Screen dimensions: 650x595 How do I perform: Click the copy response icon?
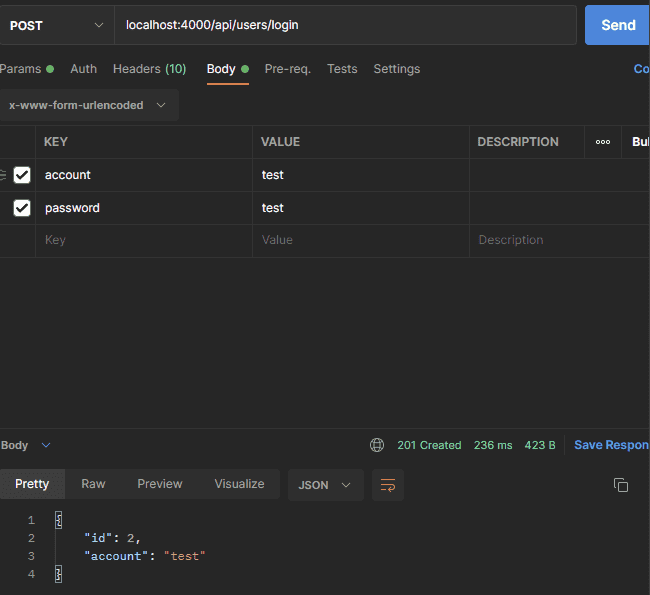point(621,485)
